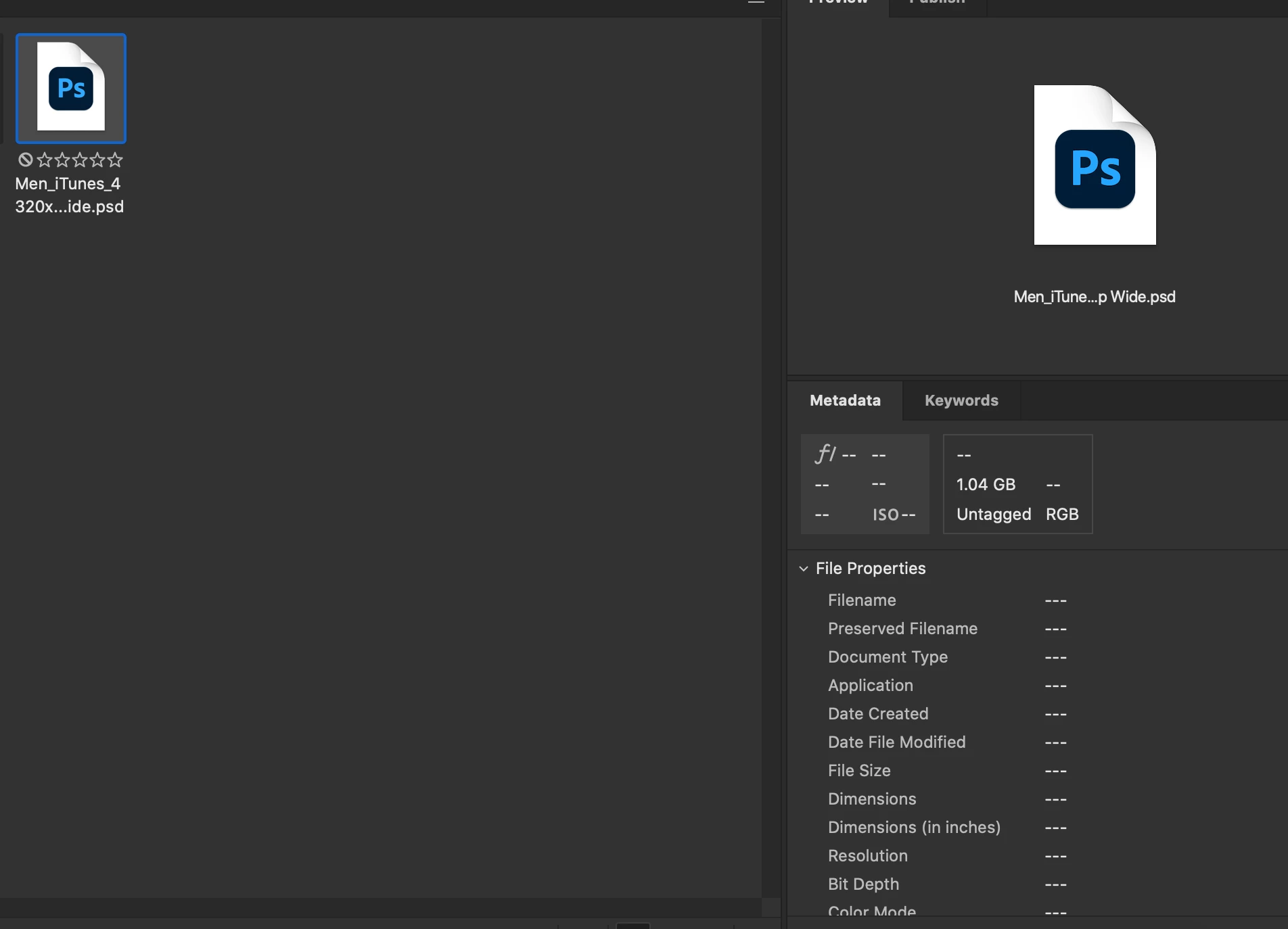
Task: Click the File Properties heading text
Action: [871, 569]
